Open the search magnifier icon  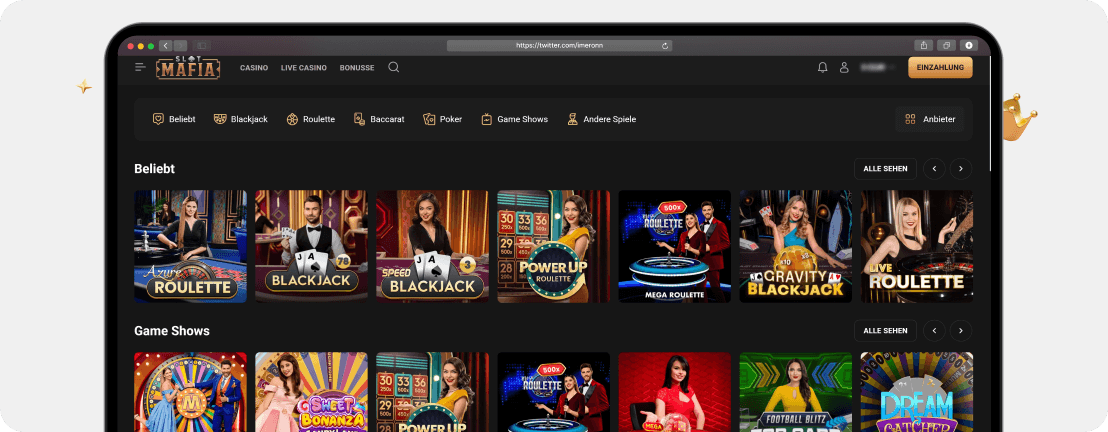pyautogui.click(x=394, y=67)
